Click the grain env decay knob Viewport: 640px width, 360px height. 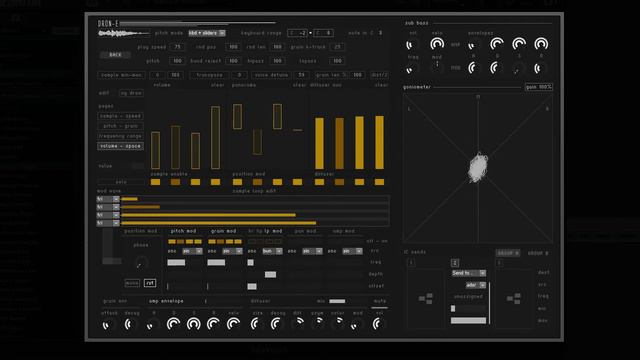coord(130,324)
